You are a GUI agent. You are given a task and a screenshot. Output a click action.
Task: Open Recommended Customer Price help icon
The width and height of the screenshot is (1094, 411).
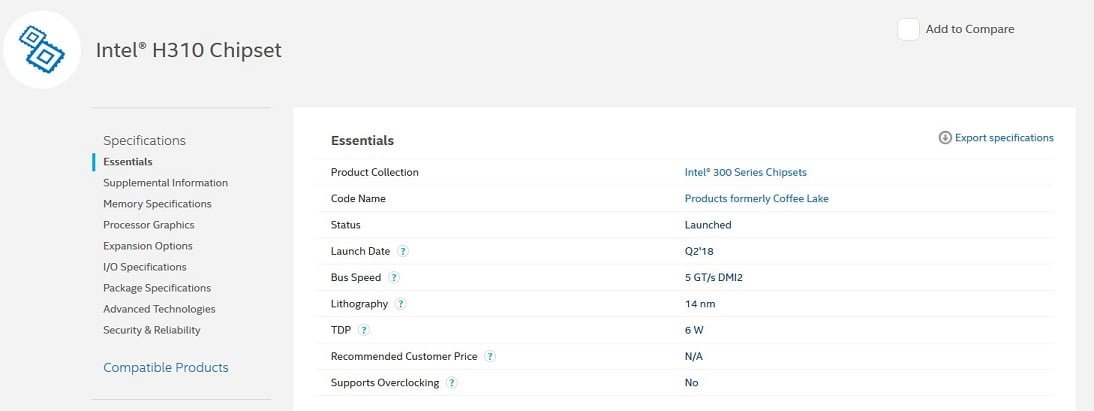(490, 356)
